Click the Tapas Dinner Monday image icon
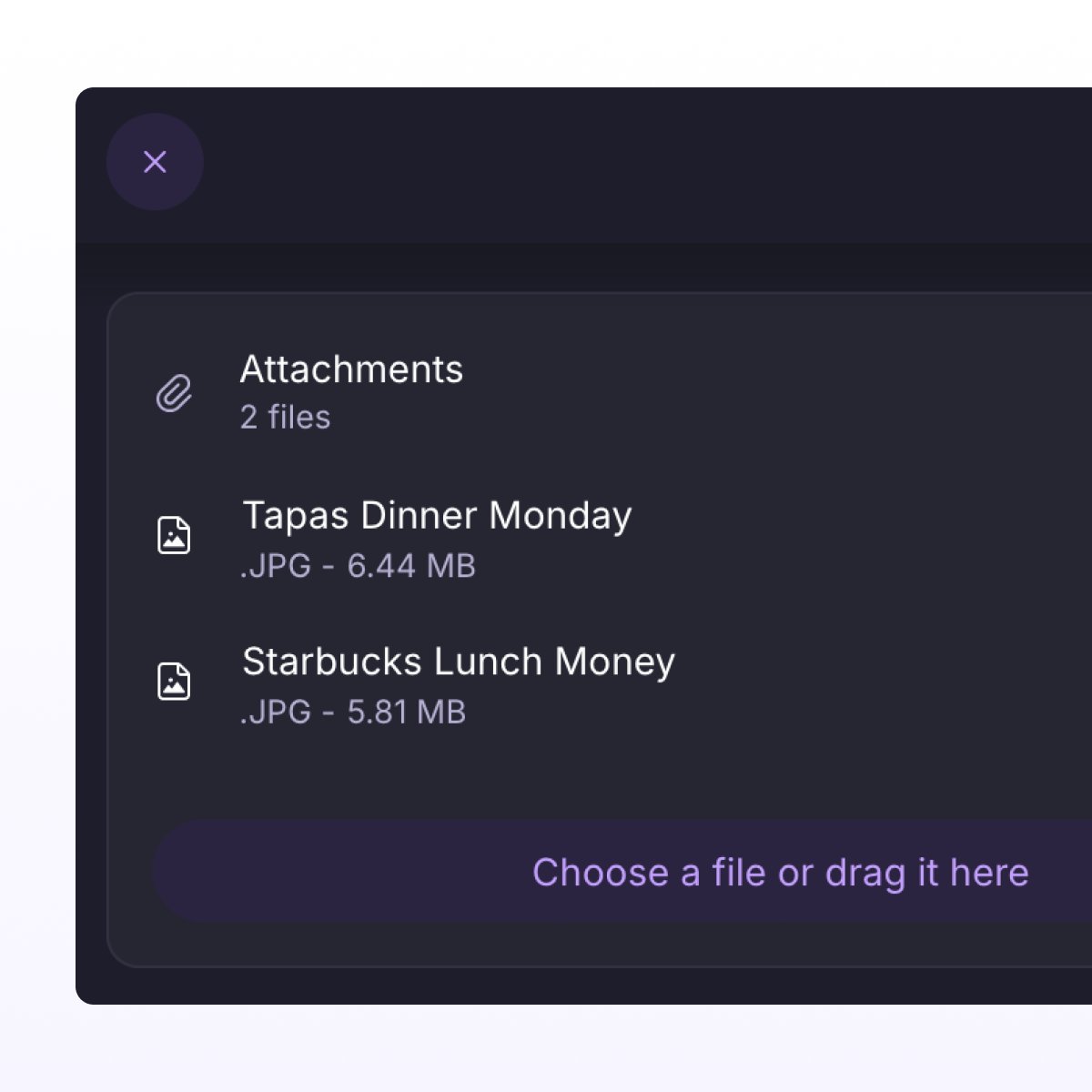Screen dimensions: 1092x1092 coord(174,535)
